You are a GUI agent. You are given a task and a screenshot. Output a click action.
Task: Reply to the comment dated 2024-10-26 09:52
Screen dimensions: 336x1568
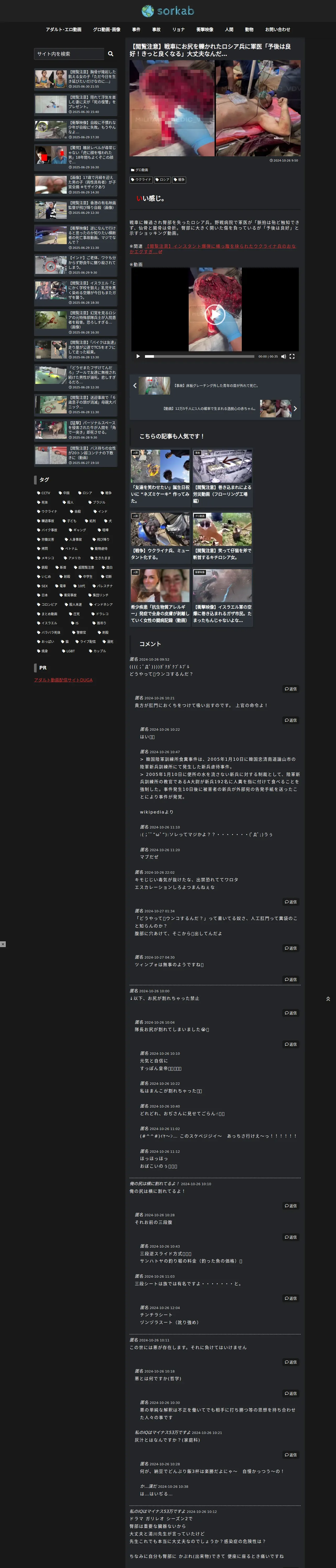(291, 689)
